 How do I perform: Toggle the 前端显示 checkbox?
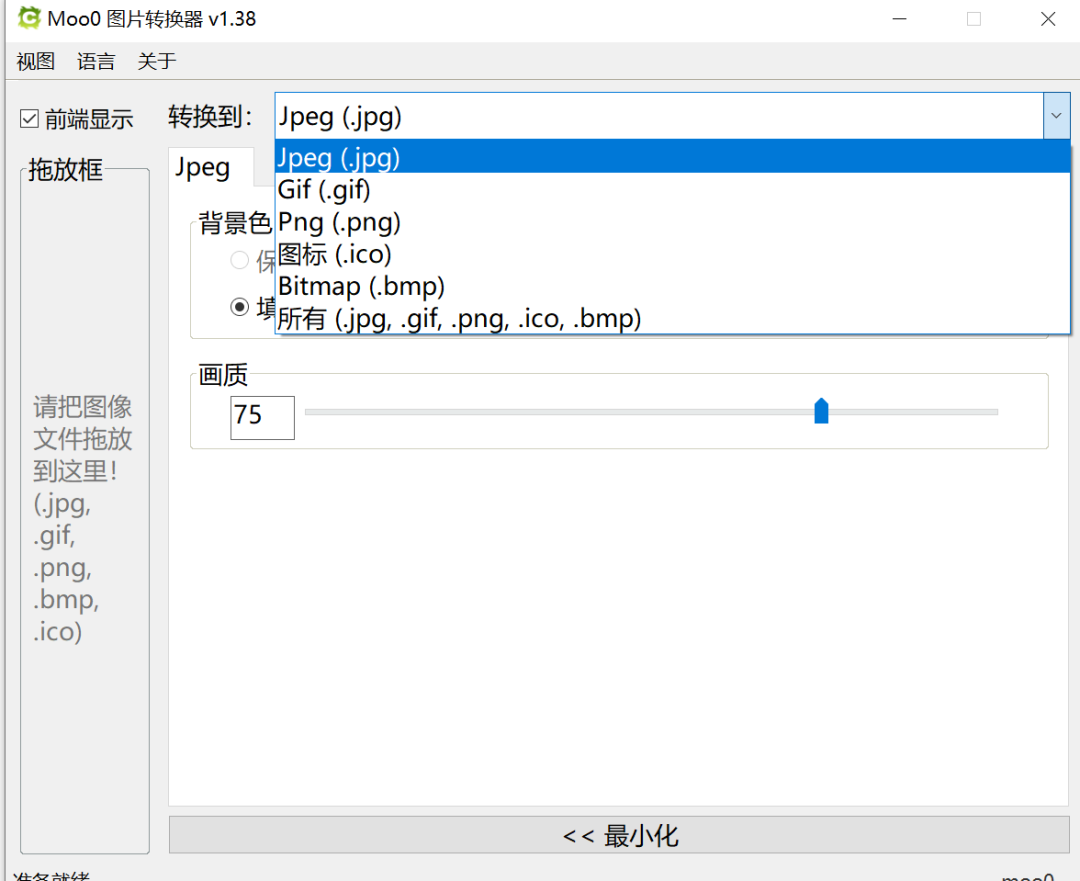(29, 118)
